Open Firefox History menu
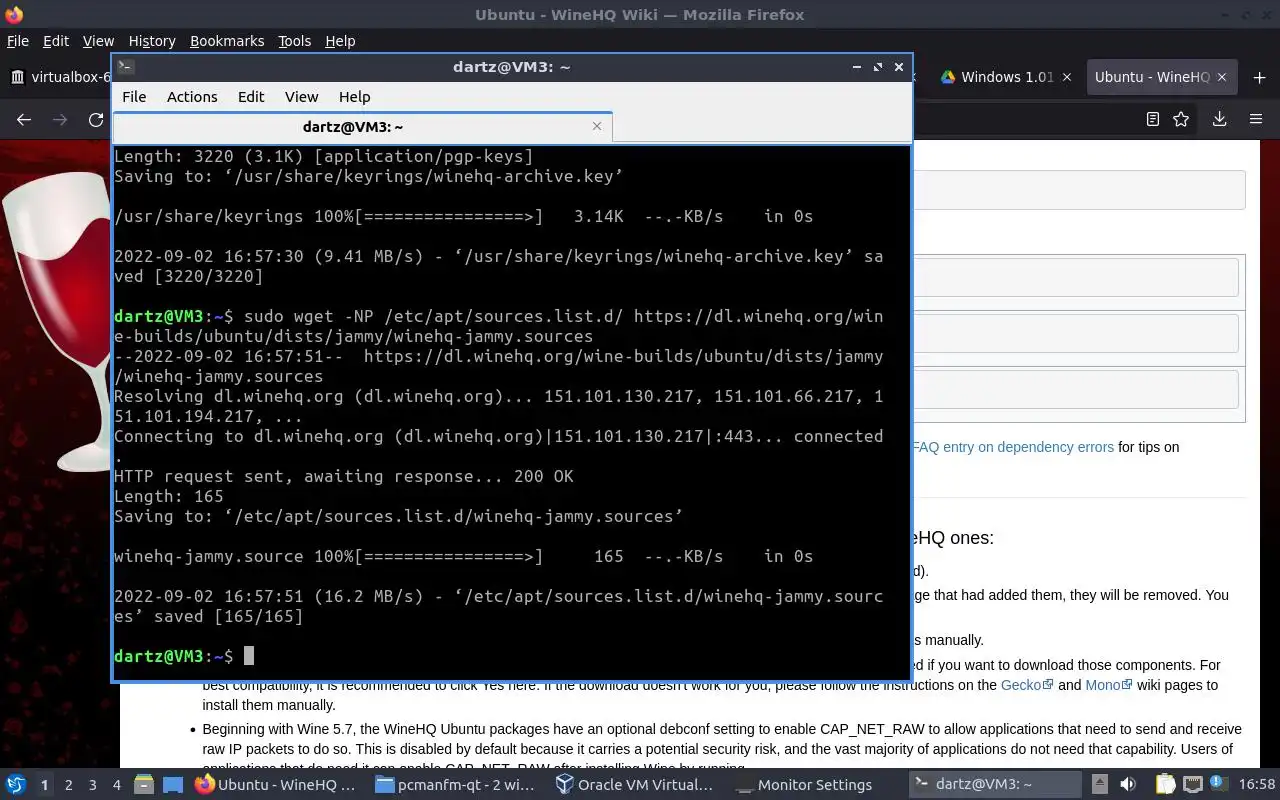The height and width of the screenshot is (800, 1280). pos(152,41)
